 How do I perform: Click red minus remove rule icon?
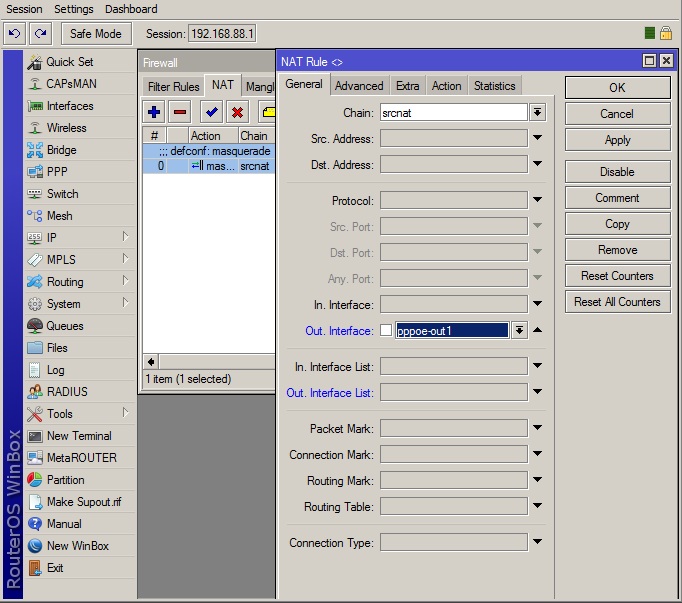[x=180, y=112]
